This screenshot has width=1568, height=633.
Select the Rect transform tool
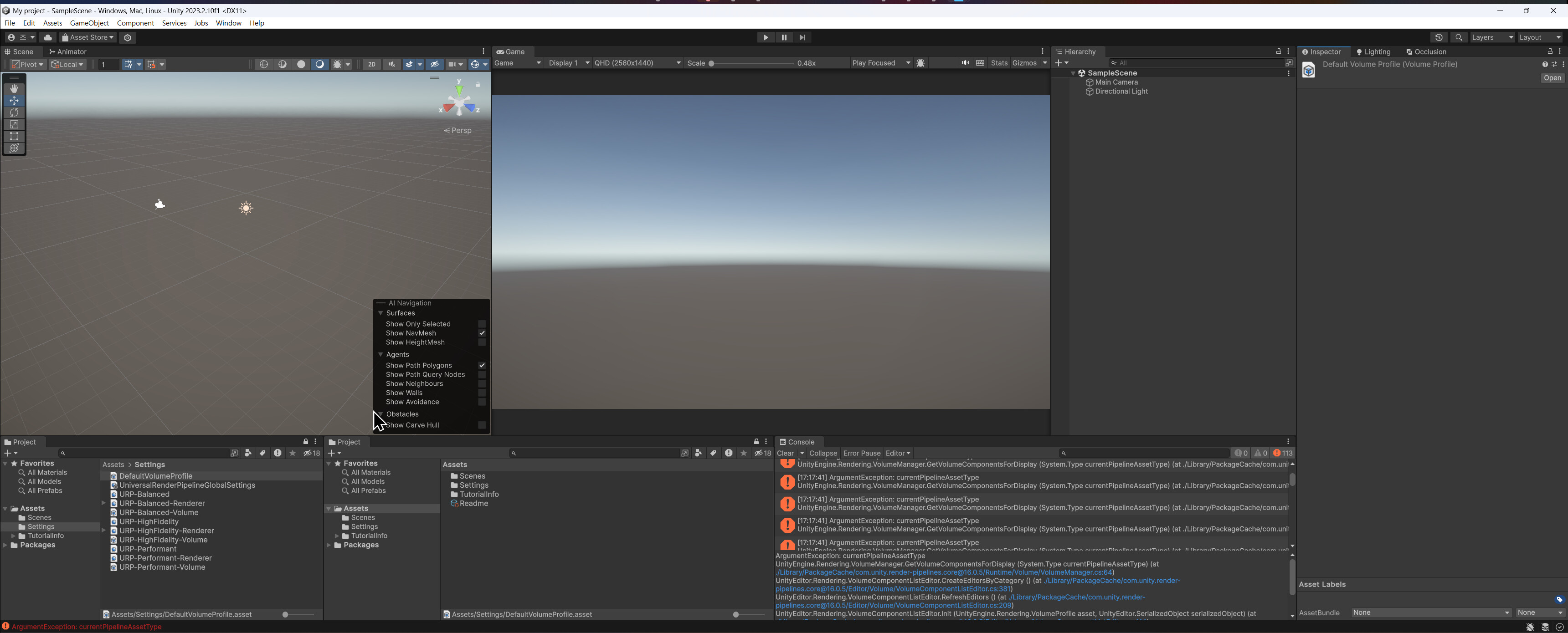click(x=14, y=136)
